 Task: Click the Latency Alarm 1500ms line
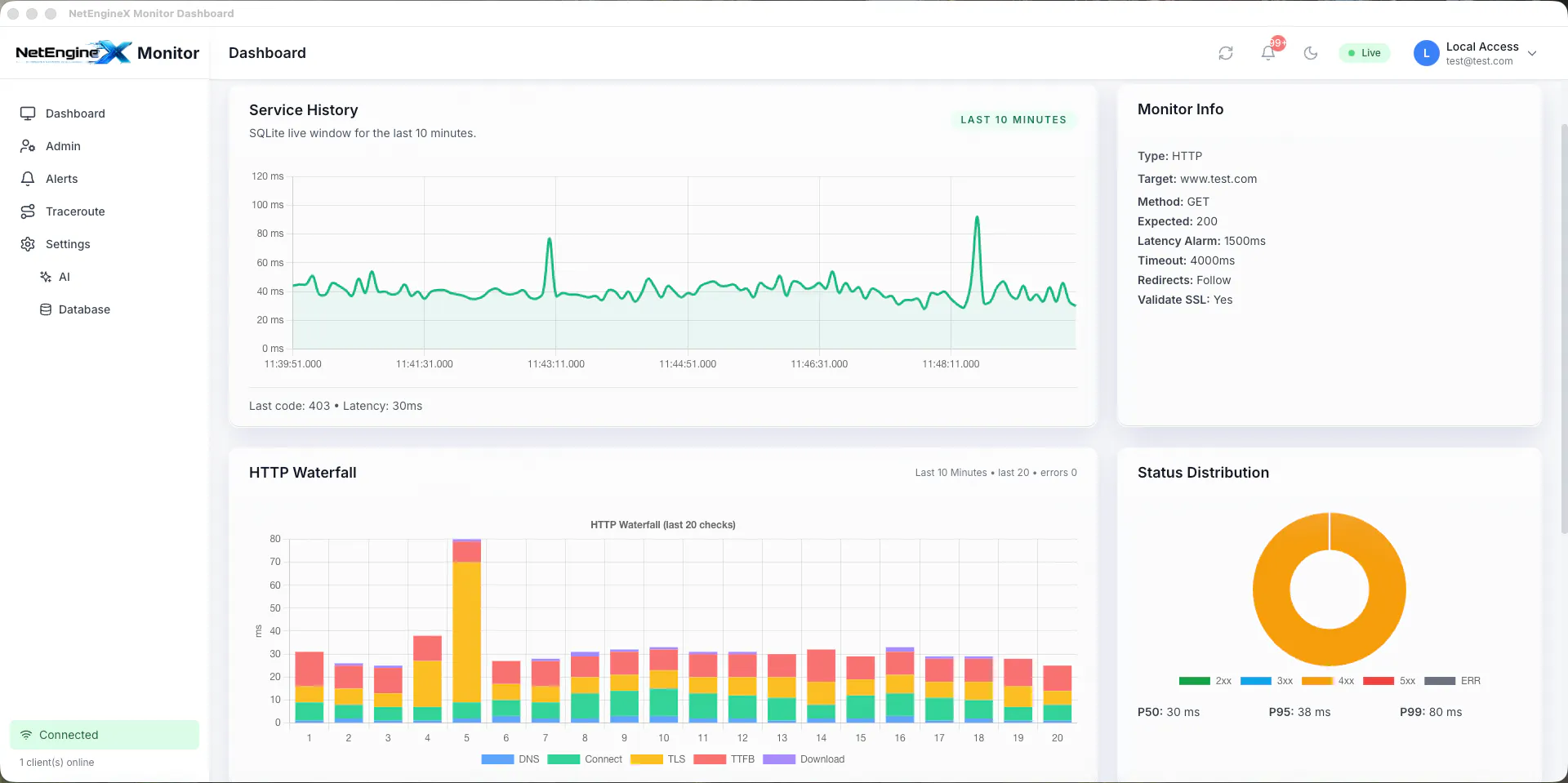click(1201, 241)
